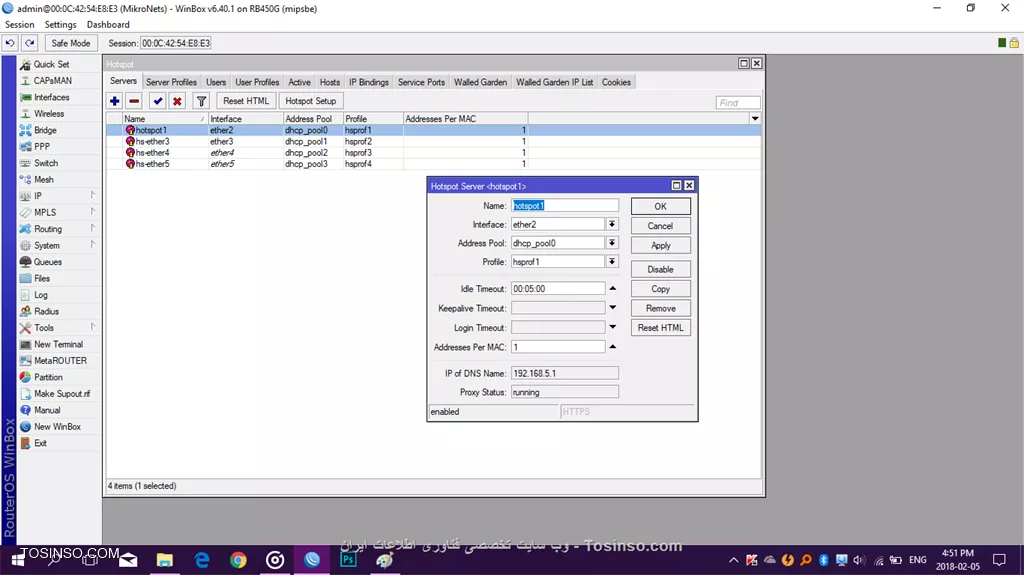The image size is (1024, 575).
Task: Click OK in Hotspot Server dialog
Action: (660, 206)
